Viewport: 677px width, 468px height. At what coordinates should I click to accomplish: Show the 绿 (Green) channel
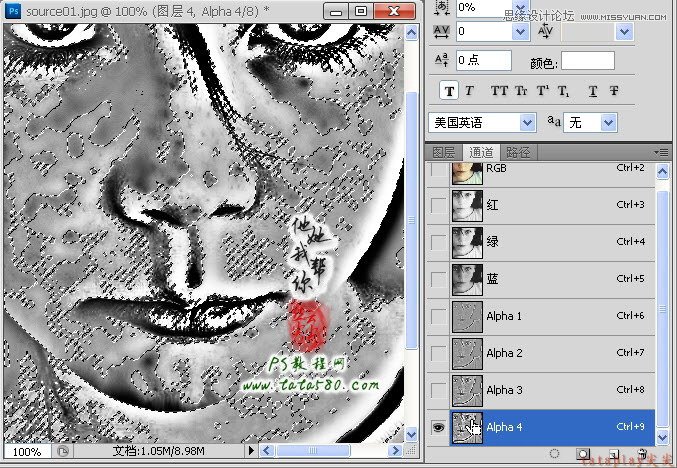[438, 243]
